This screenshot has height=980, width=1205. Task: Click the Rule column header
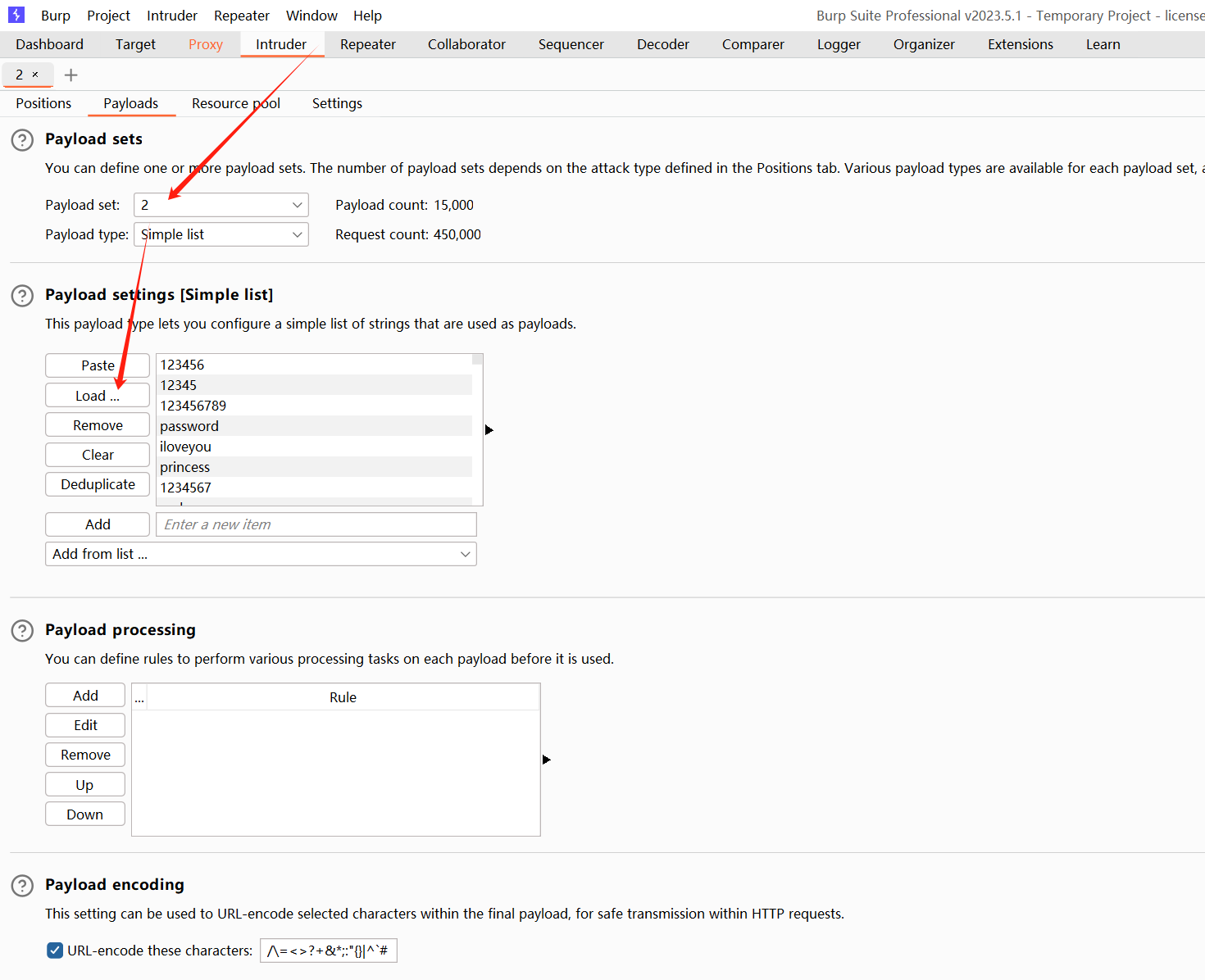tap(343, 697)
